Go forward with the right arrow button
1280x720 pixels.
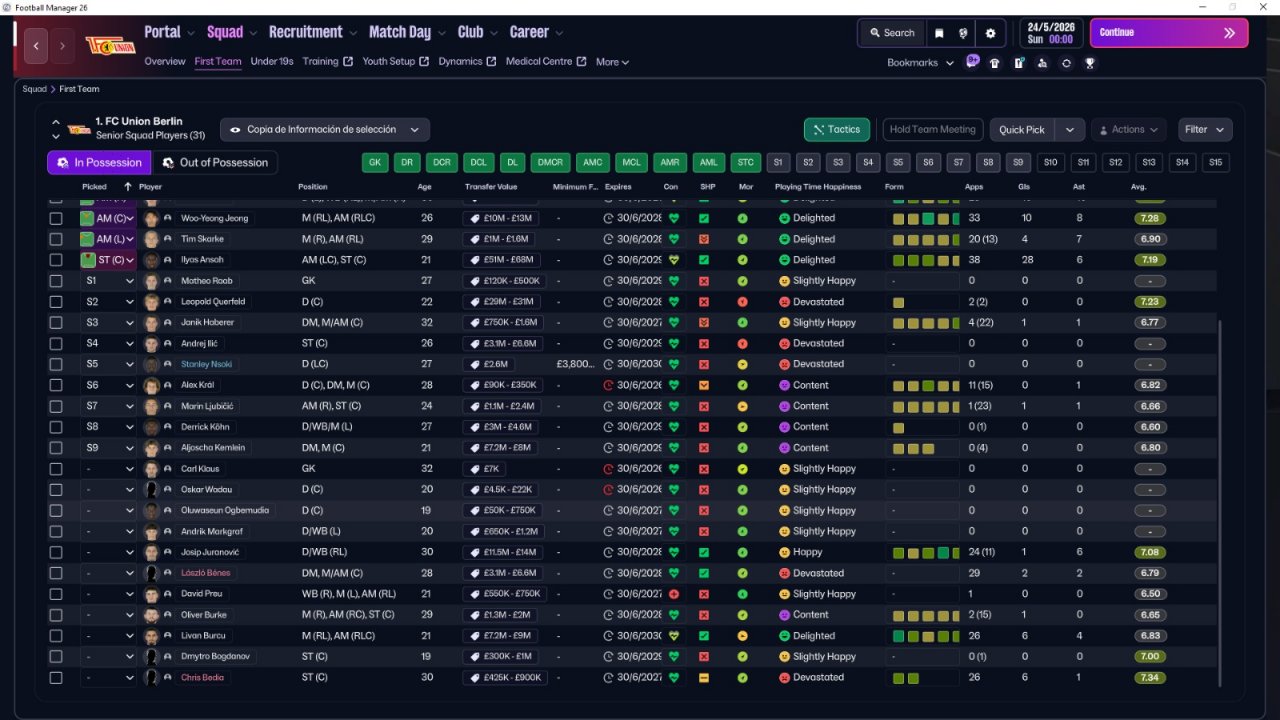62,46
